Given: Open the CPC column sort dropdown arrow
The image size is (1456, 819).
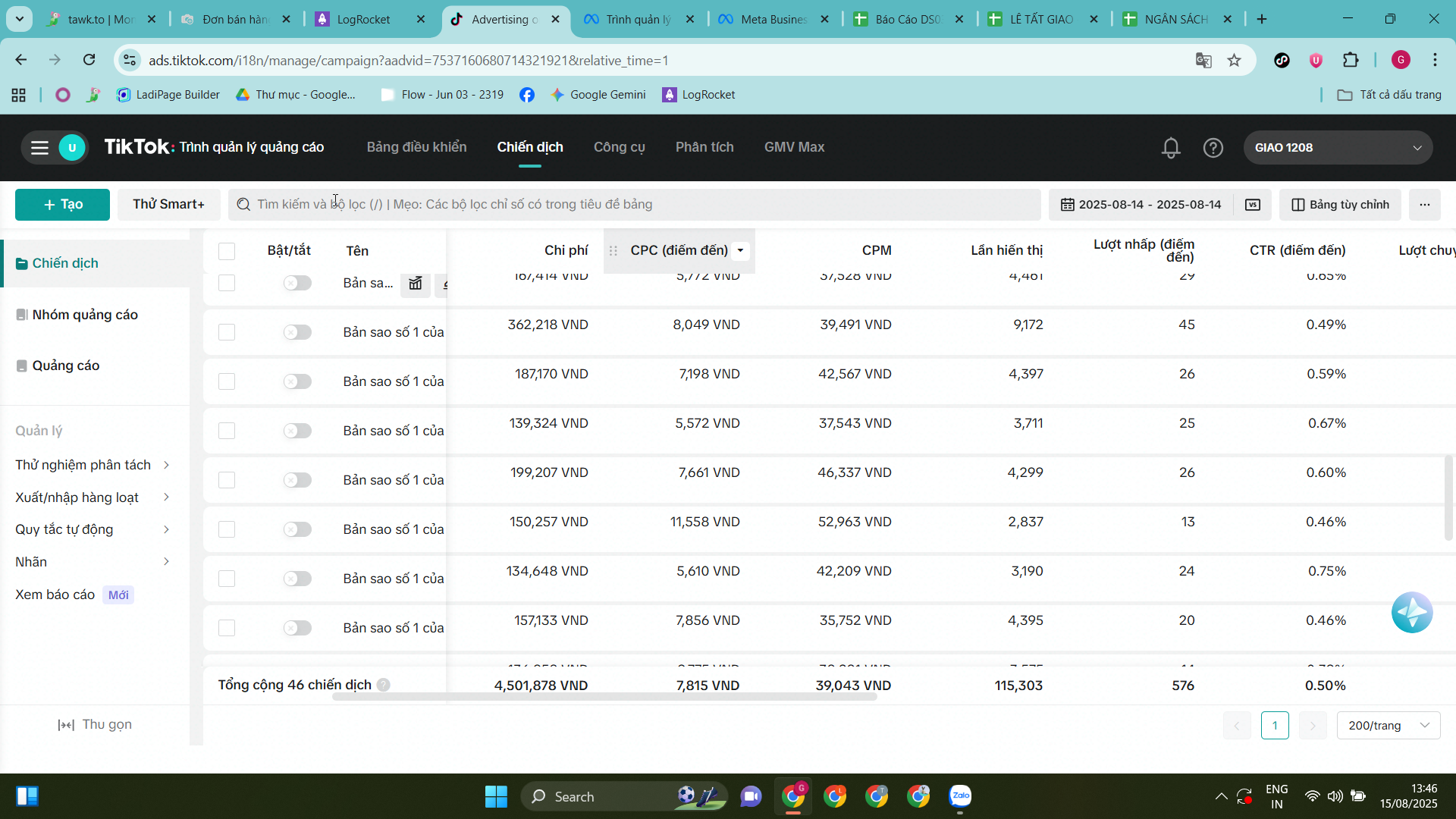Looking at the screenshot, I should click(741, 250).
